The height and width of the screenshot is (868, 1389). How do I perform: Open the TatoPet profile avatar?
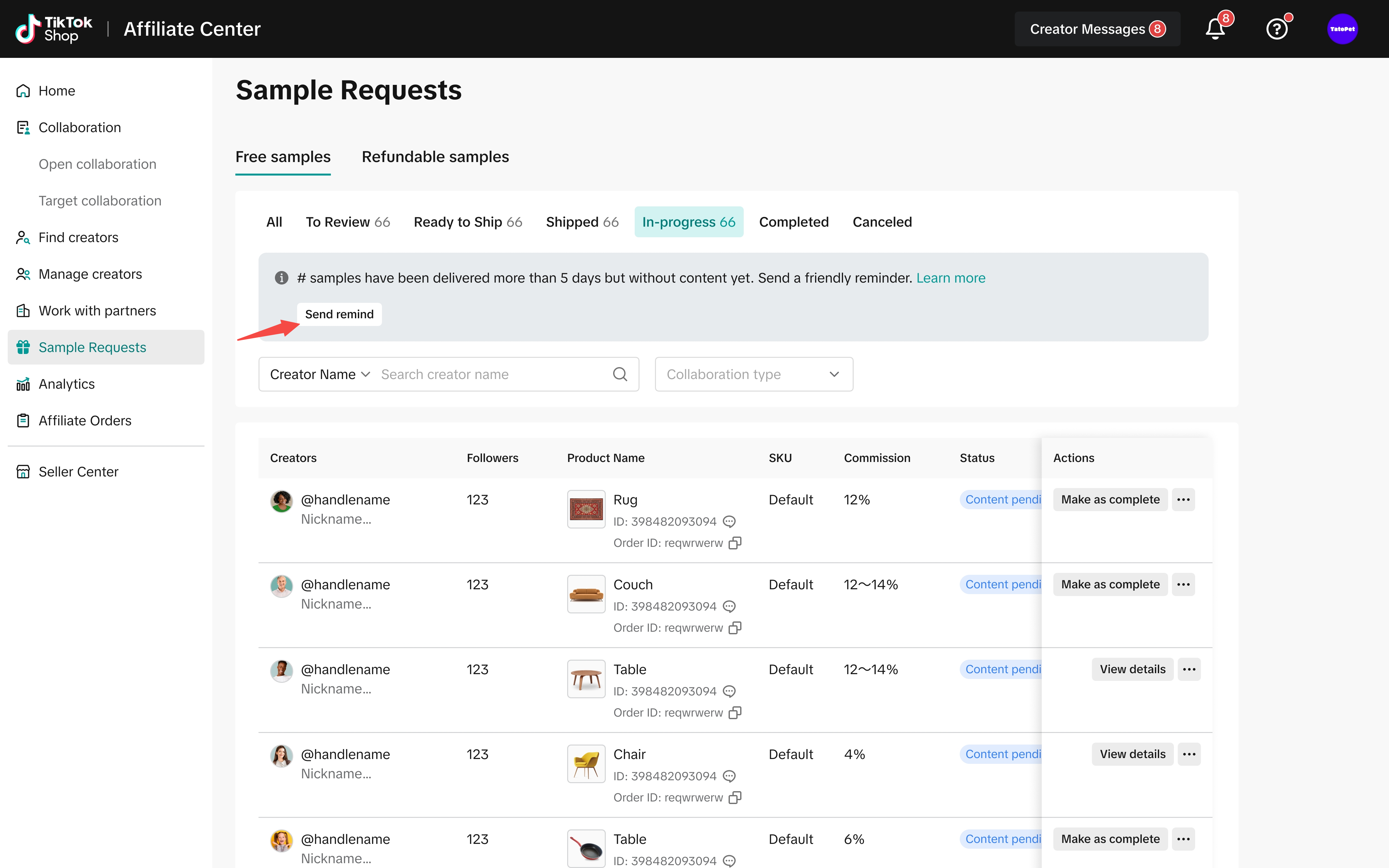tap(1342, 29)
